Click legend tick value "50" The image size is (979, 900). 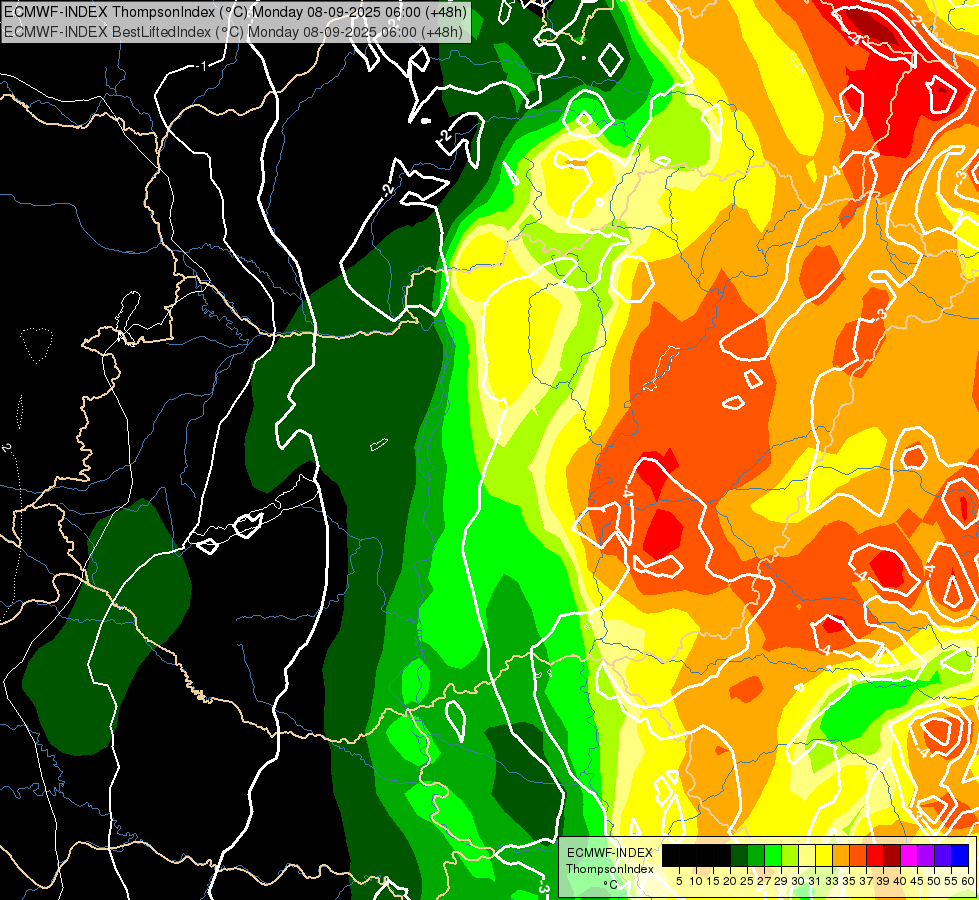(935, 881)
